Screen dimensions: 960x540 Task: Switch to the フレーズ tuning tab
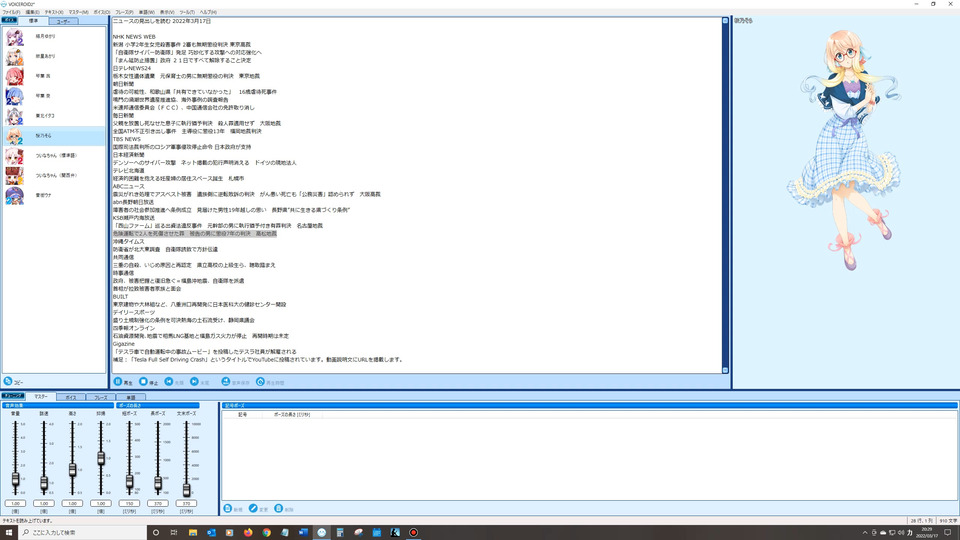[x=100, y=397]
